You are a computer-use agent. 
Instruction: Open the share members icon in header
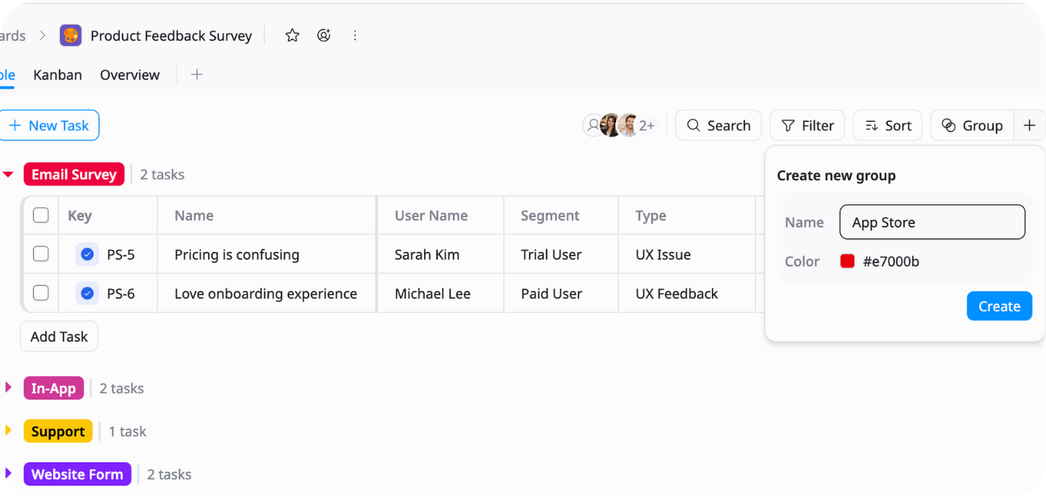(x=324, y=35)
